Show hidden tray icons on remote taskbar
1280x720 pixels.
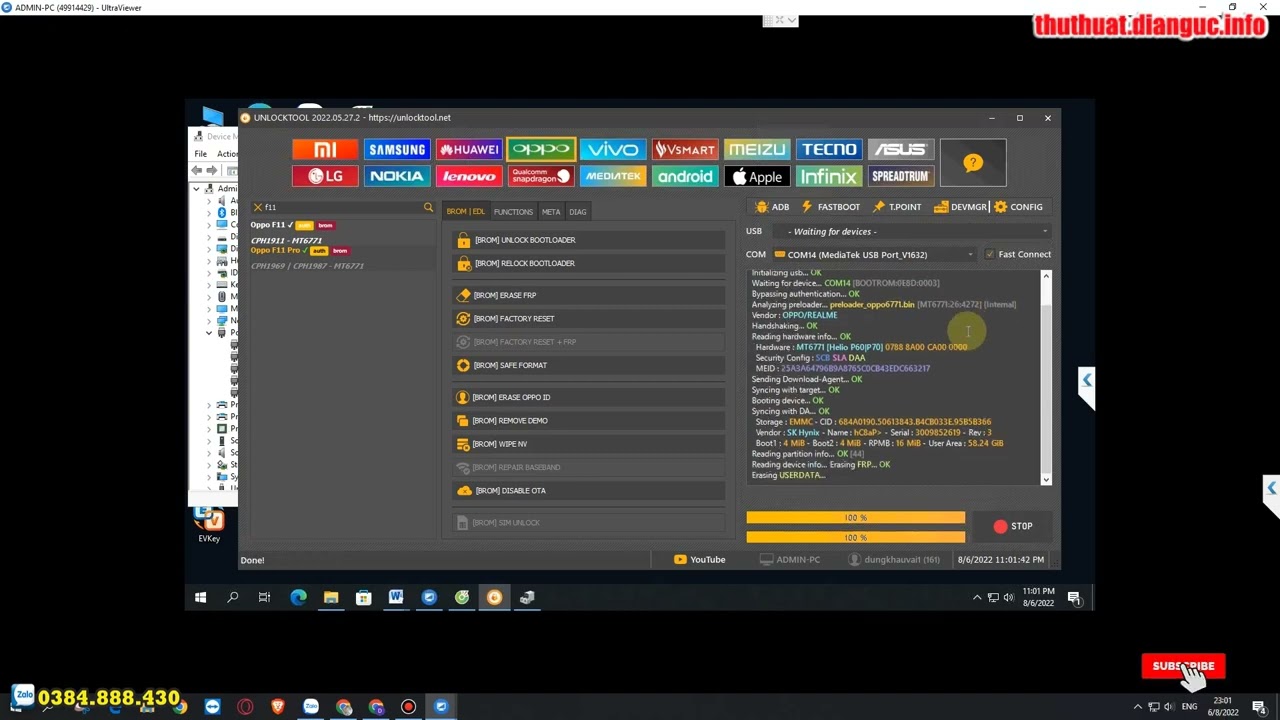977,598
